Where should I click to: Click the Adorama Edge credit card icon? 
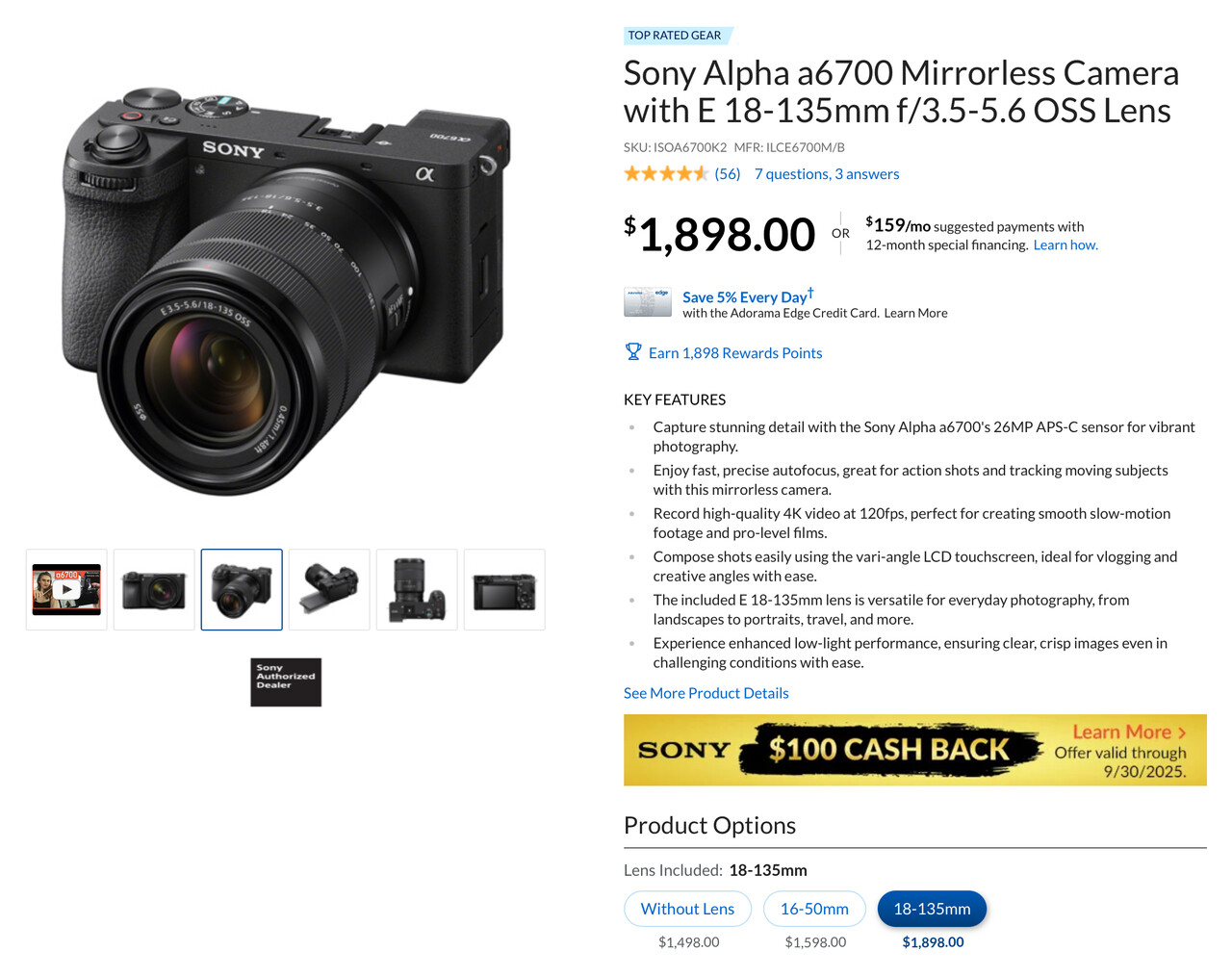click(647, 303)
